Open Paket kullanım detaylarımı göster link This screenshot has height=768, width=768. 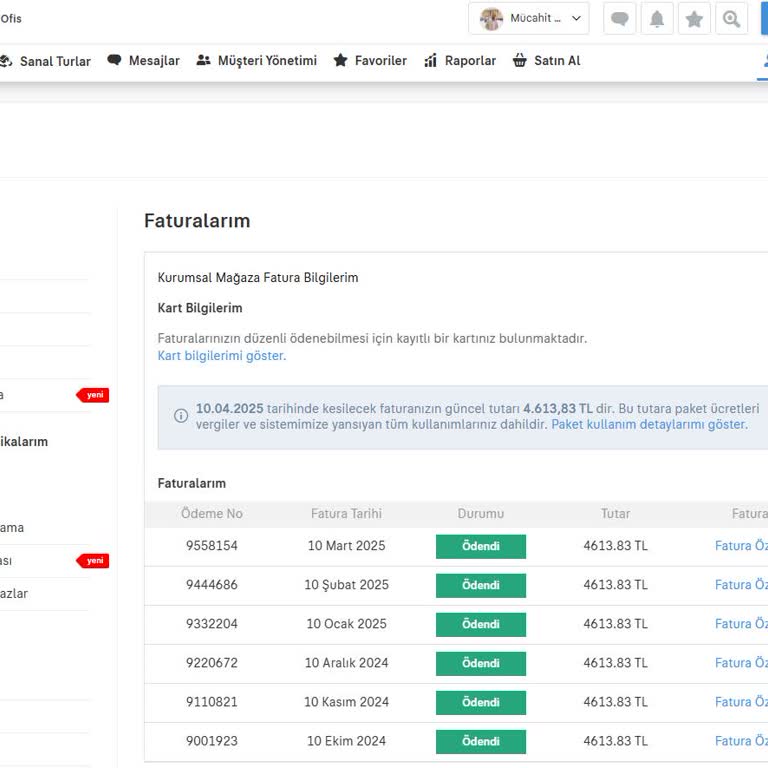pos(648,424)
